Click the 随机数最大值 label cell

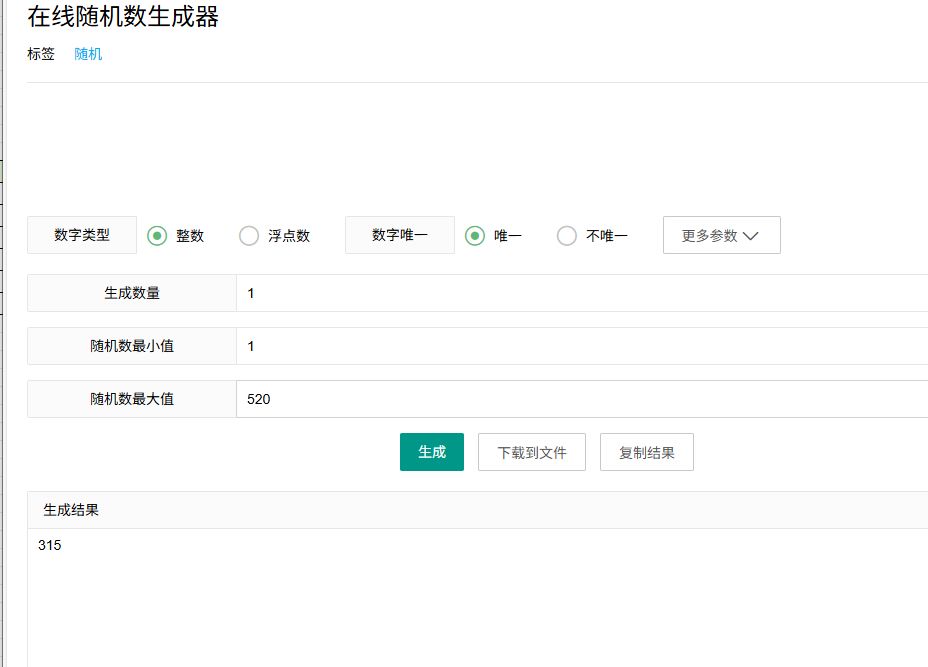coord(131,399)
